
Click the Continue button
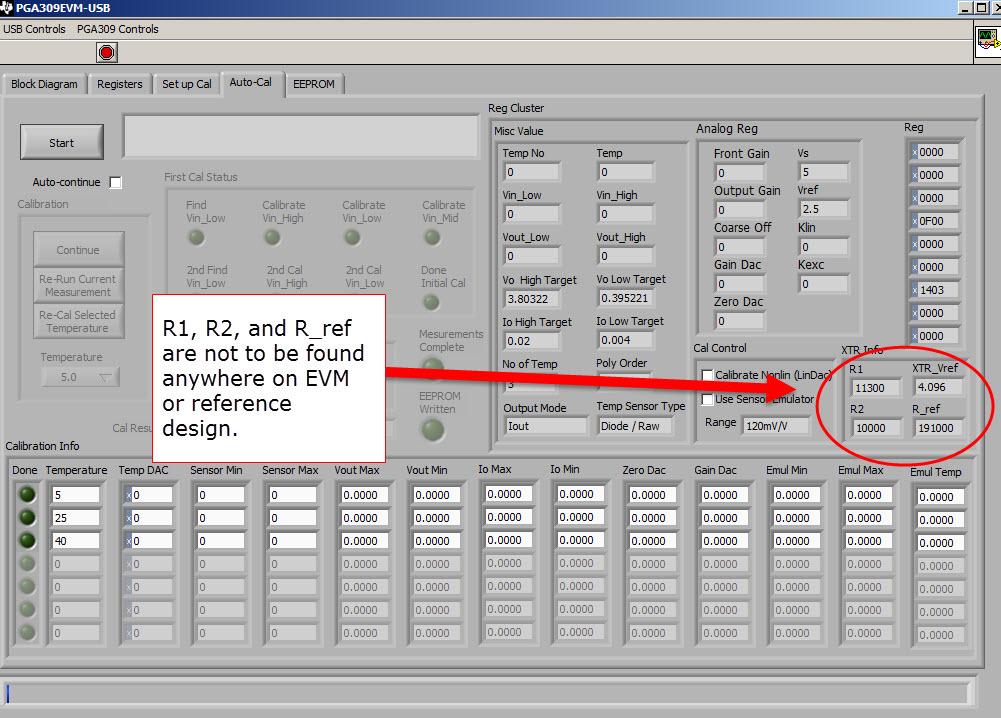[79, 250]
